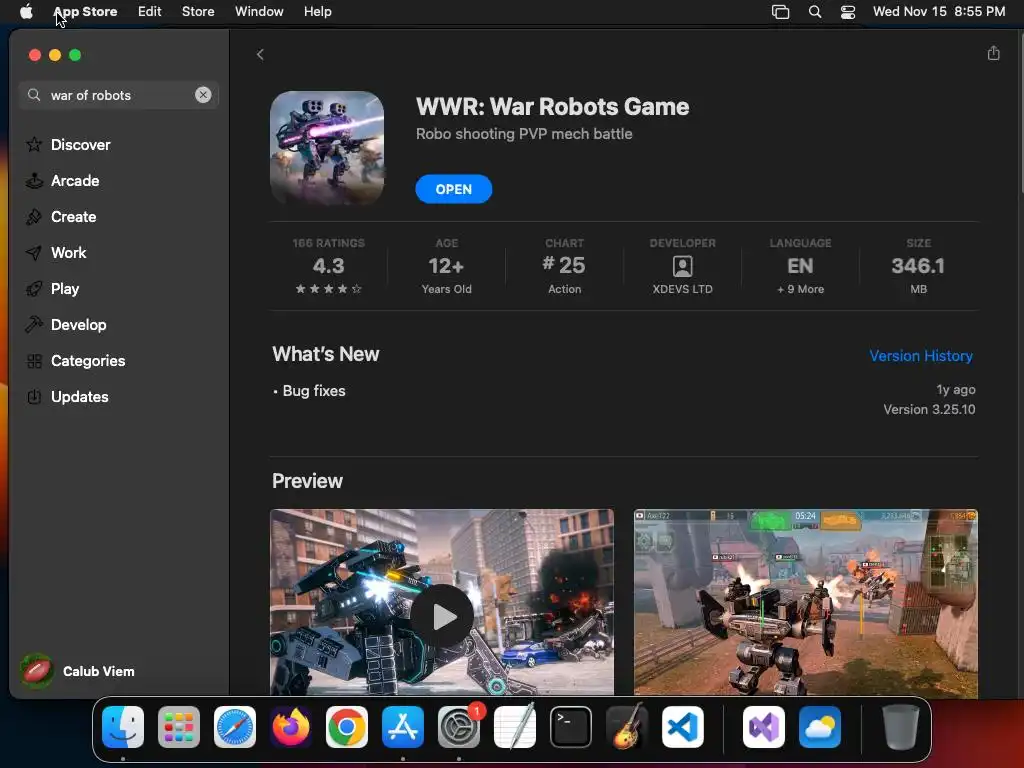
Task: Open Terminal from the Dock
Action: (571, 727)
